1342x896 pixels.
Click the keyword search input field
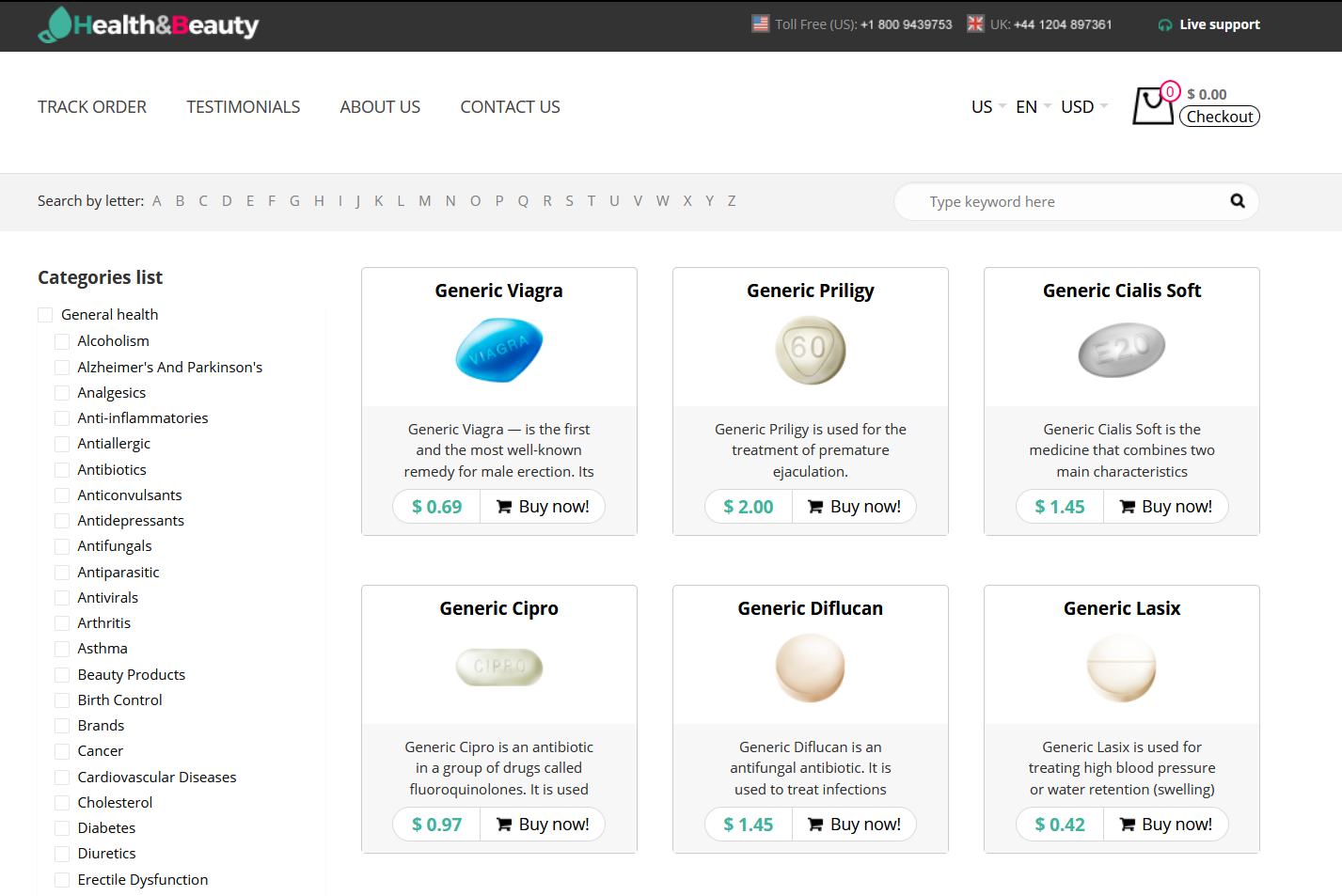point(1076,201)
